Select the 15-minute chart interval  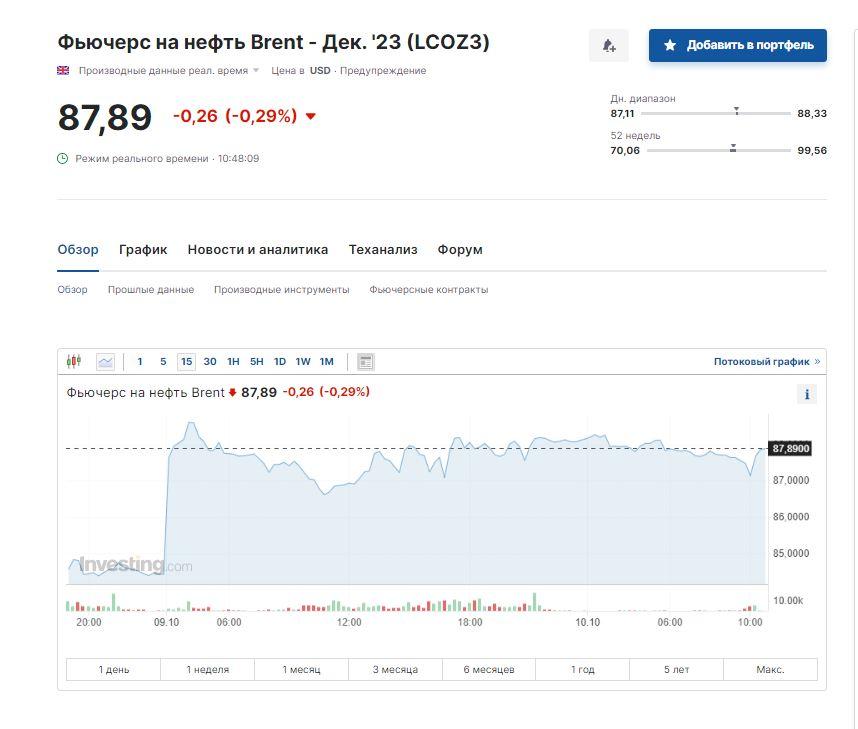186,362
